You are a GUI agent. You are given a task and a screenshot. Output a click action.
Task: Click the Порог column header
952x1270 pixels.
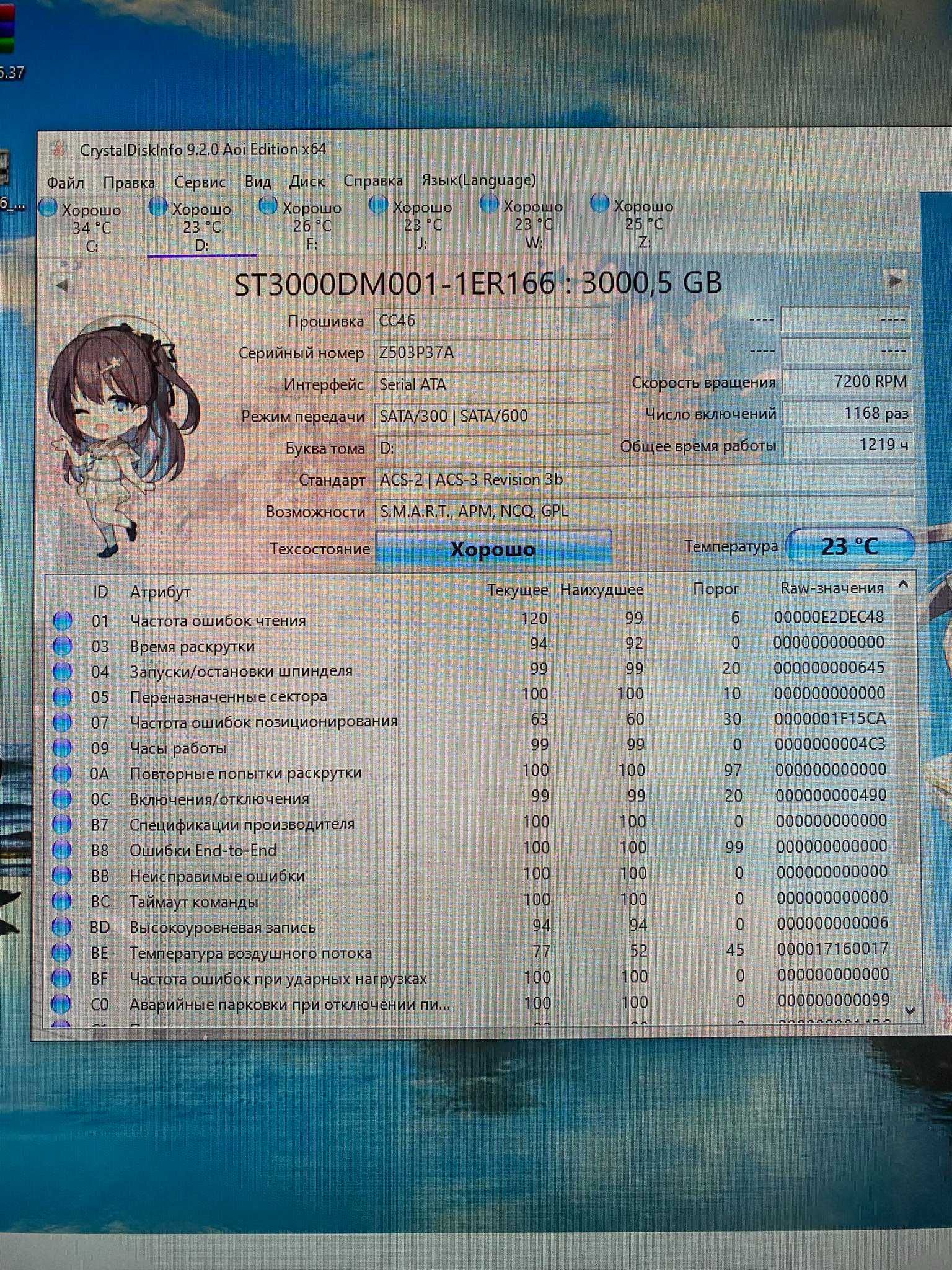[x=716, y=589]
